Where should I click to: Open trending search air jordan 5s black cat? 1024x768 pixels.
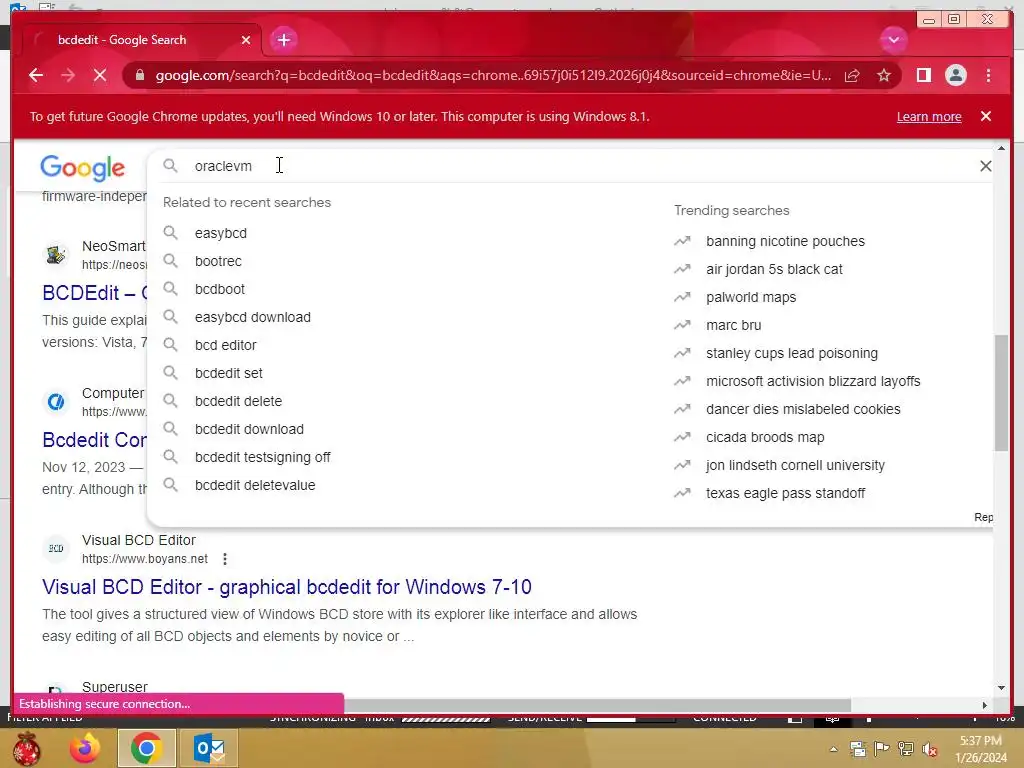774,269
